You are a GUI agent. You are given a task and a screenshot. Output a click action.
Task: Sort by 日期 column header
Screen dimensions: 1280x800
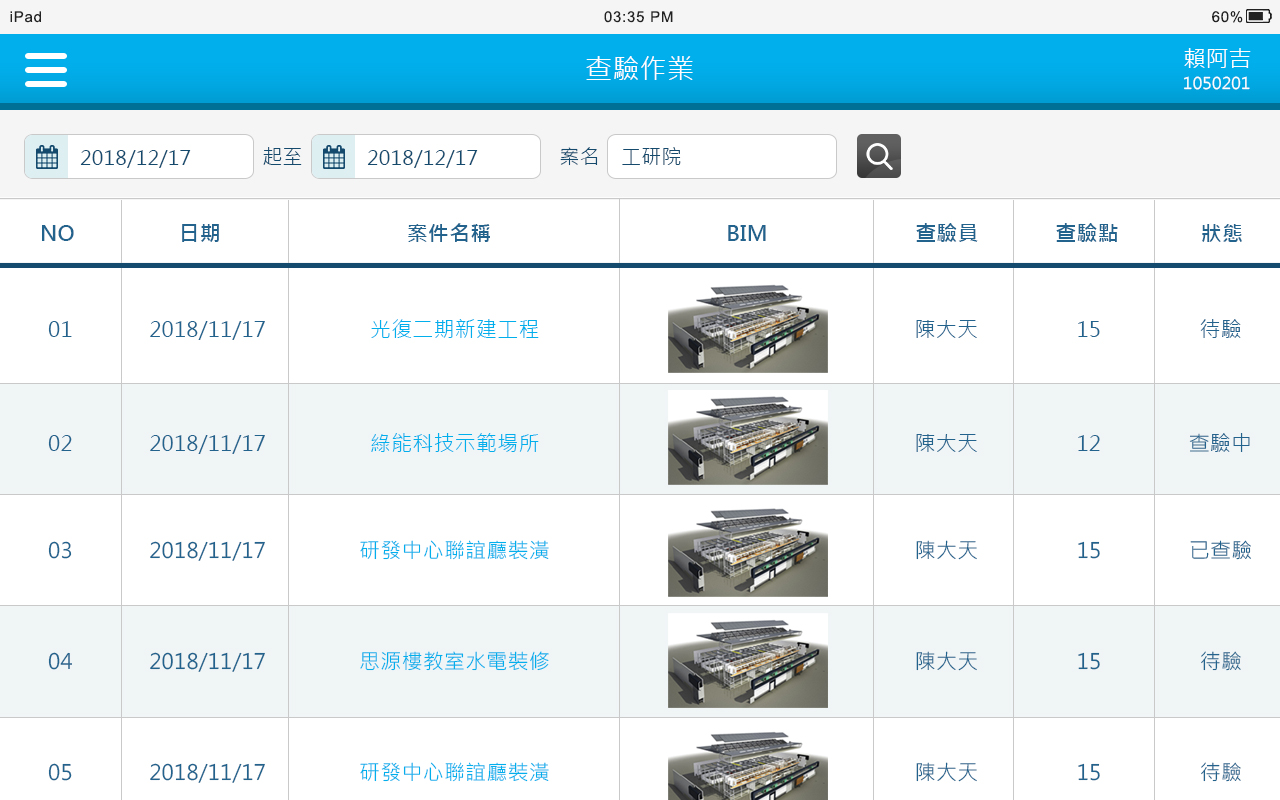pyautogui.click(x=200, y=233)
